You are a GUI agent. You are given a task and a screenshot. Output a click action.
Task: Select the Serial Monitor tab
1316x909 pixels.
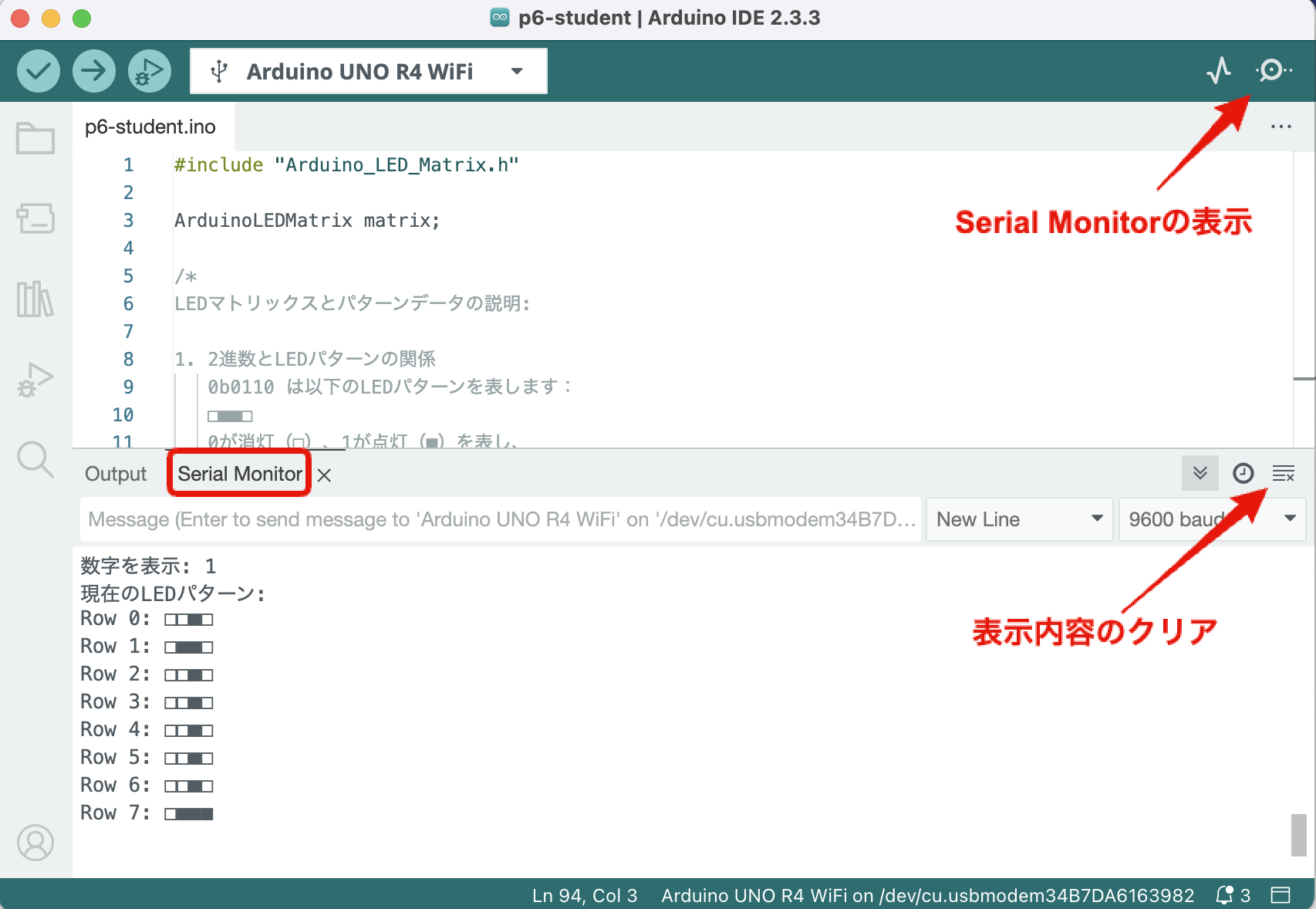240,474
